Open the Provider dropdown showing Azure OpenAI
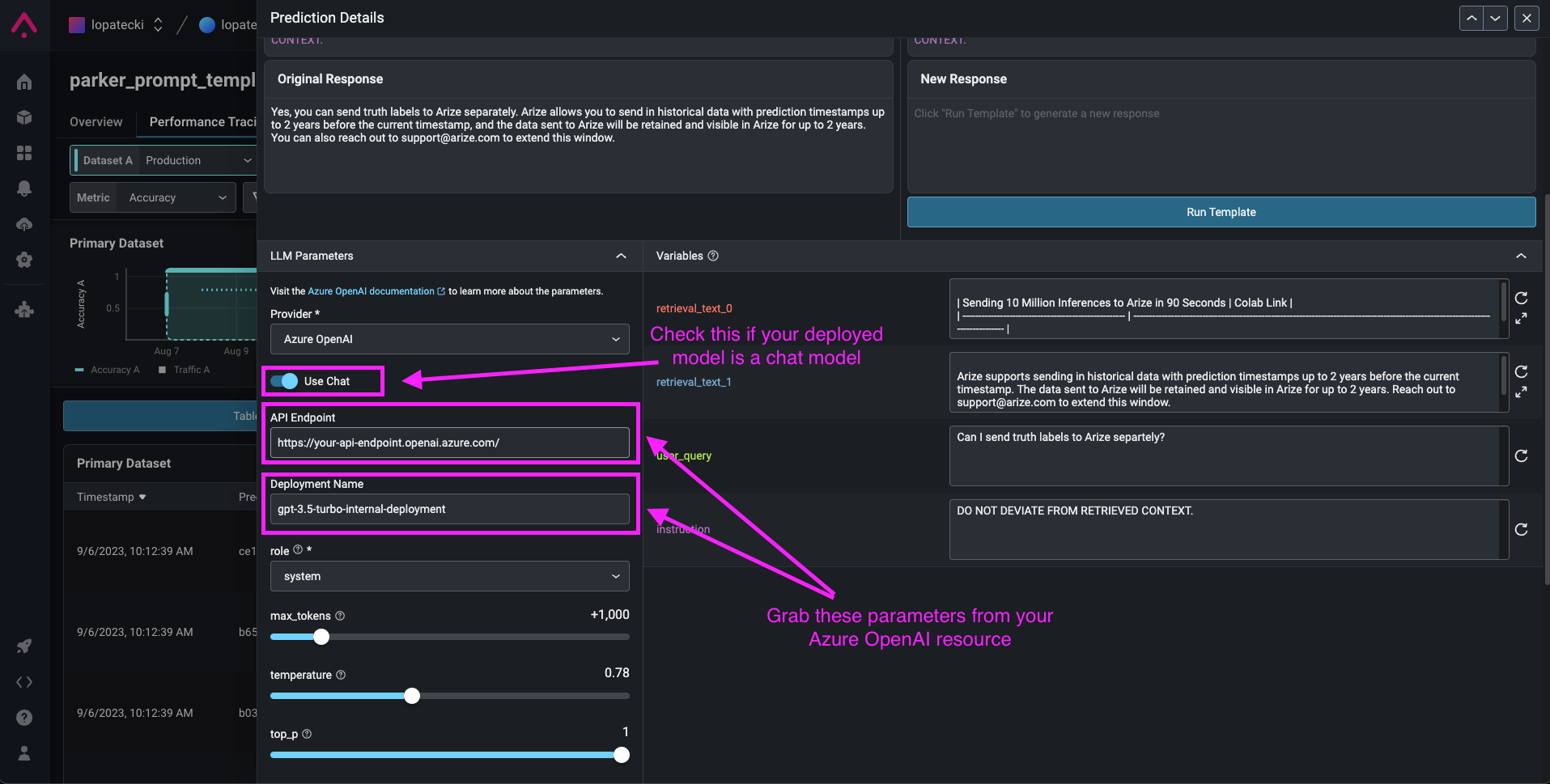Screen dimensions: 1550x784 [449, 339]
